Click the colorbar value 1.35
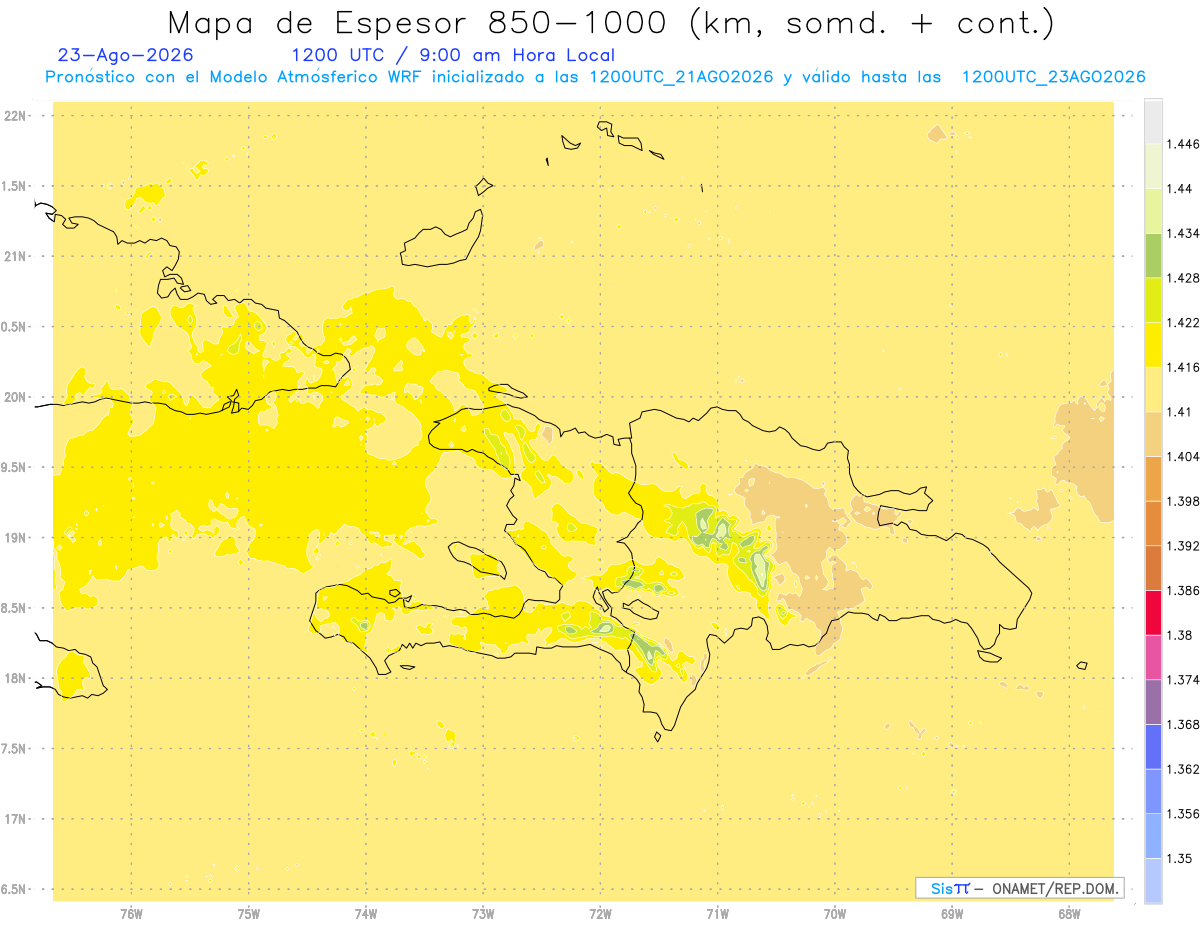Viewport: 1200px width, 927px height. point(1179,858)
